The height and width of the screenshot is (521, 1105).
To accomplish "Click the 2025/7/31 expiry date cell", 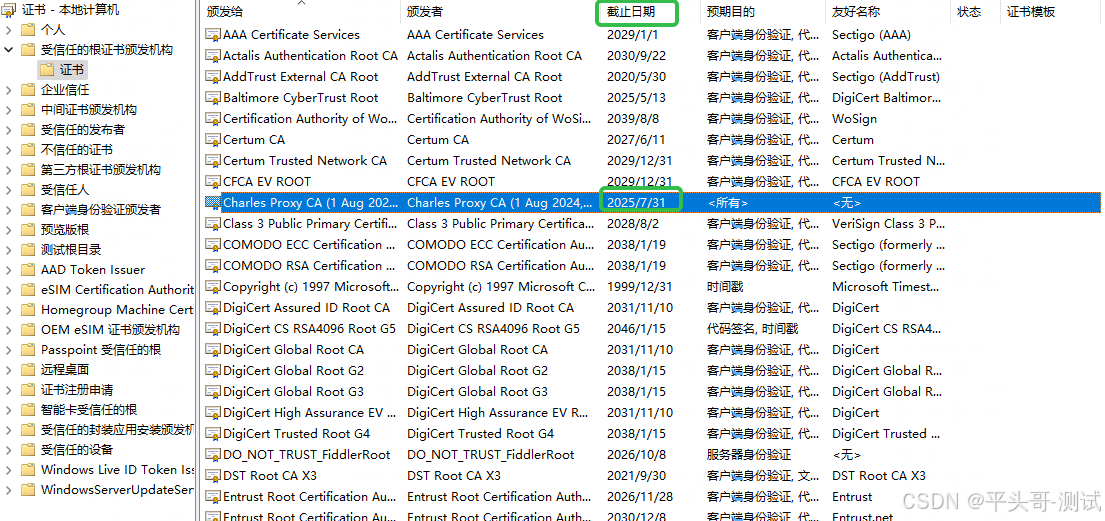I will coord(637,203).
